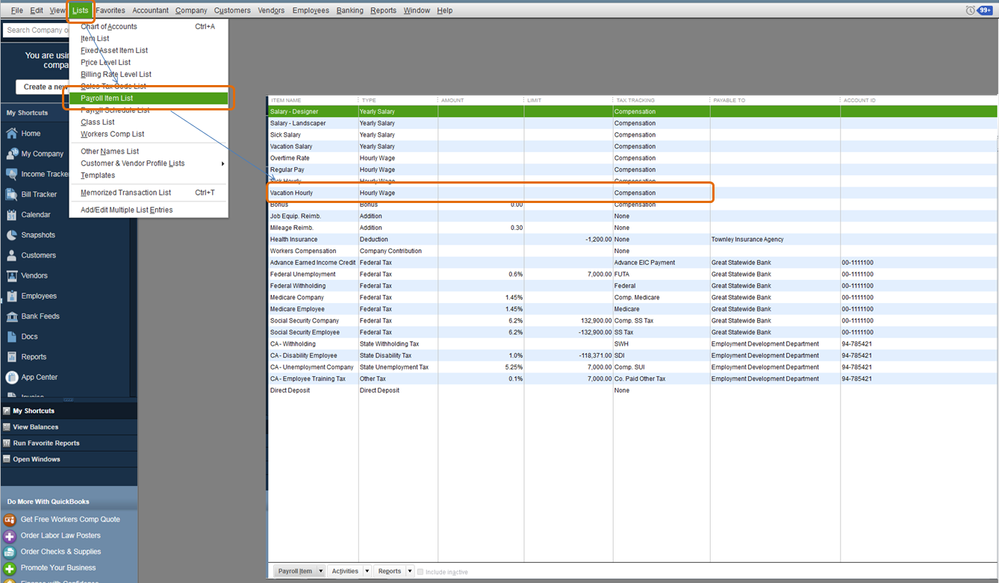999x583 pixels.
Task: Choose Price Level List
Action: point(148,62)
